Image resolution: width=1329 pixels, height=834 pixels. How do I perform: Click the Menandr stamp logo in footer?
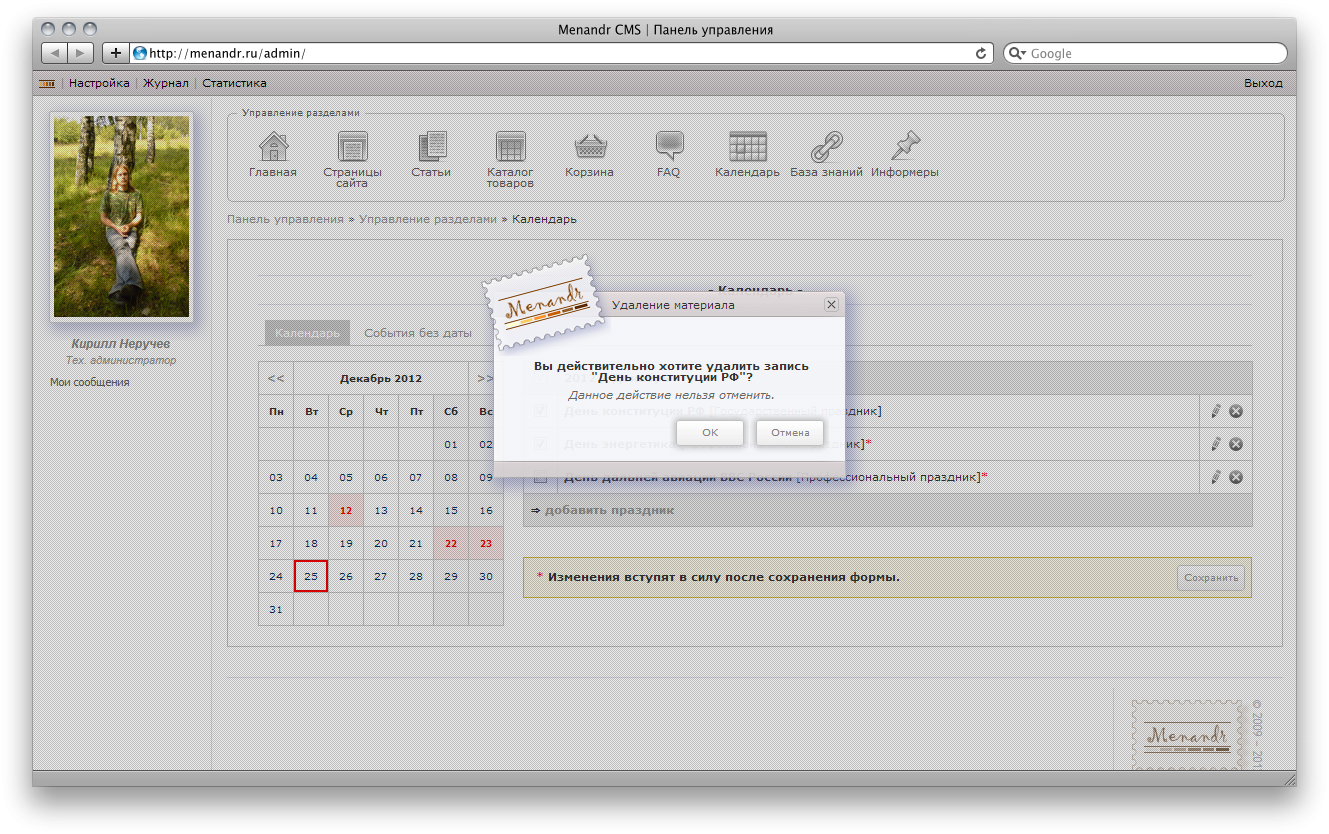coord(1186,735)
